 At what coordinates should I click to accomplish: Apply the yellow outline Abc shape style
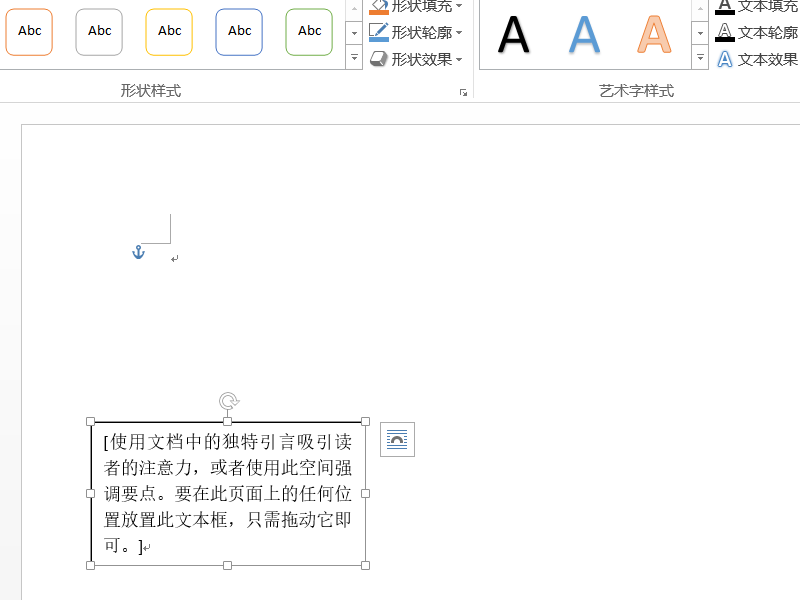pos(169,32)
